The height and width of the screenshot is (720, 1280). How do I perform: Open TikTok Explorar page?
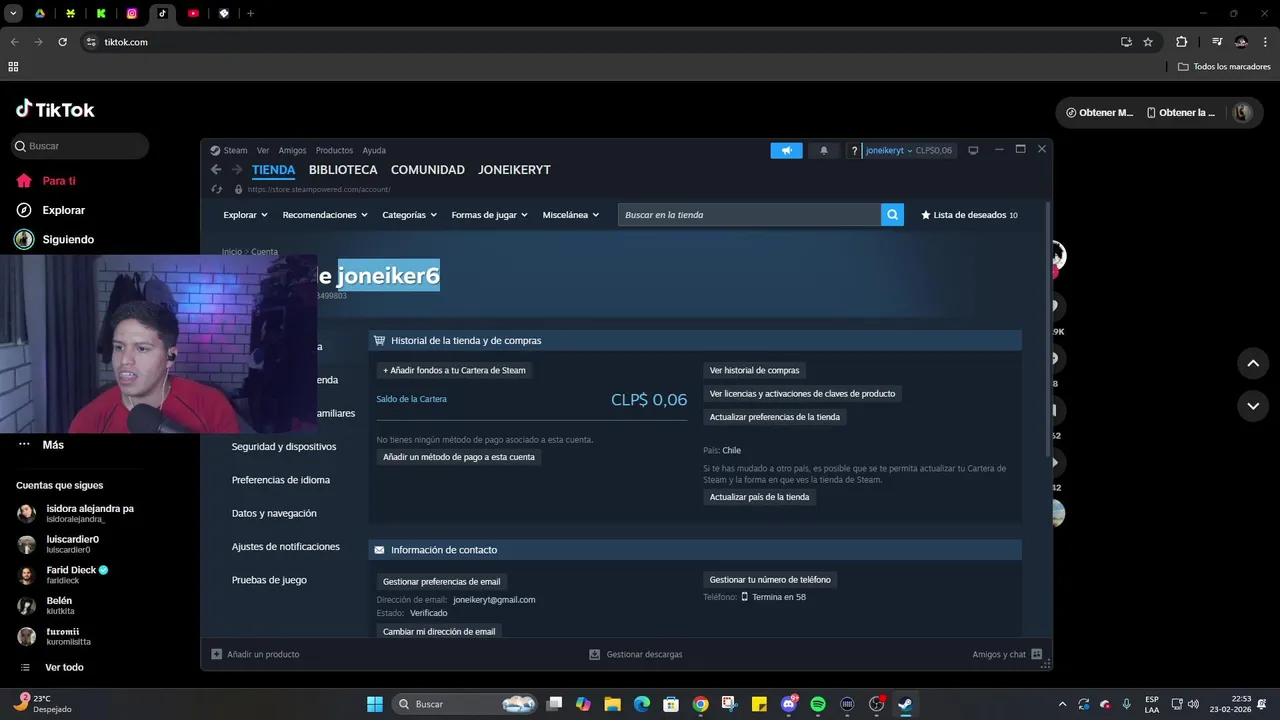[x=63, y=210]
